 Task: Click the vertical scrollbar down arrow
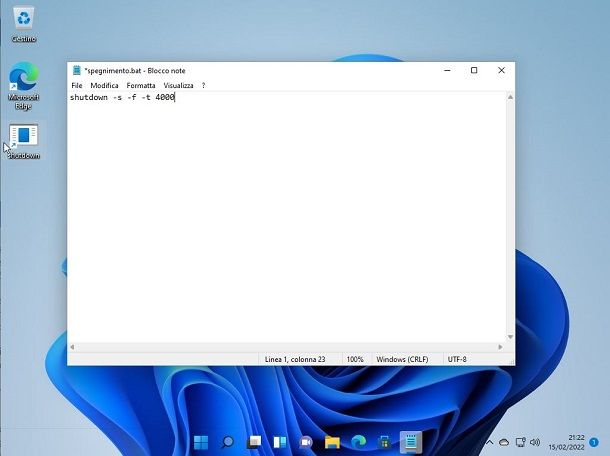pos(510,337)
